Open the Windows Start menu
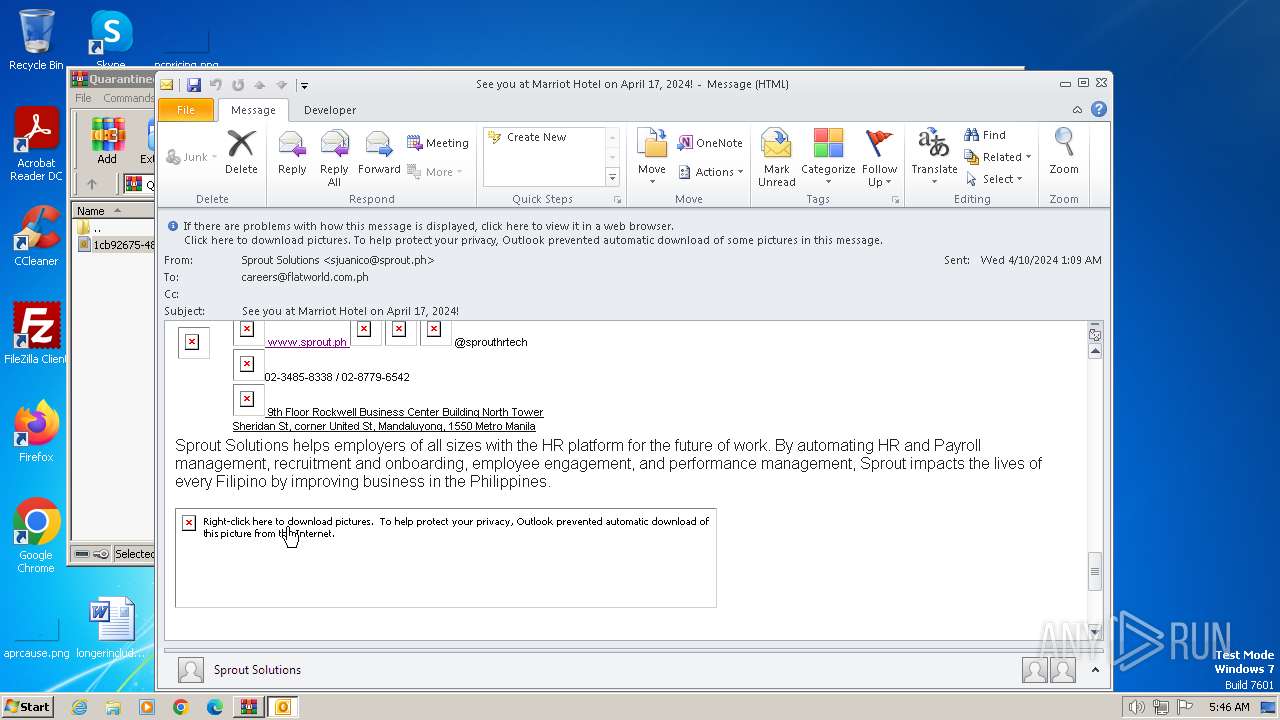The height and width of the screenshot is (720, 1280). (x=27, y=707)
